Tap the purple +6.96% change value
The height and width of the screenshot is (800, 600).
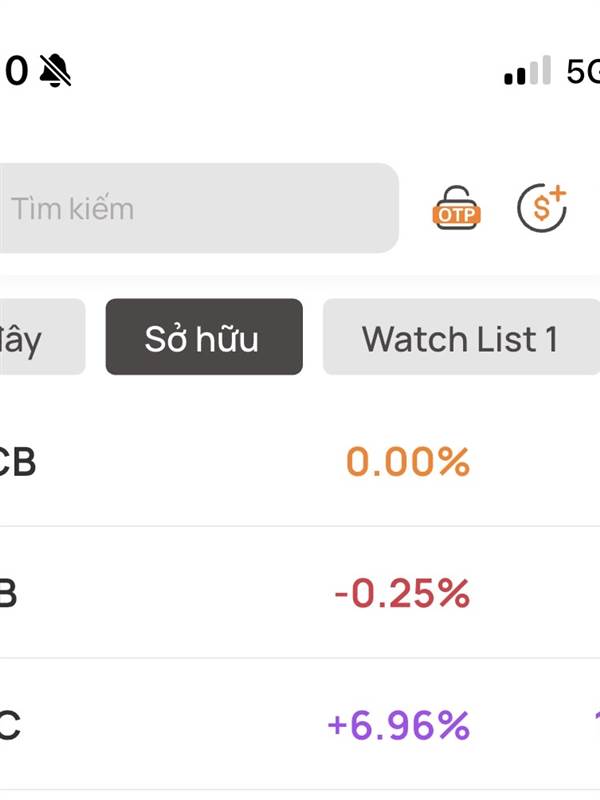click(398, 725)
